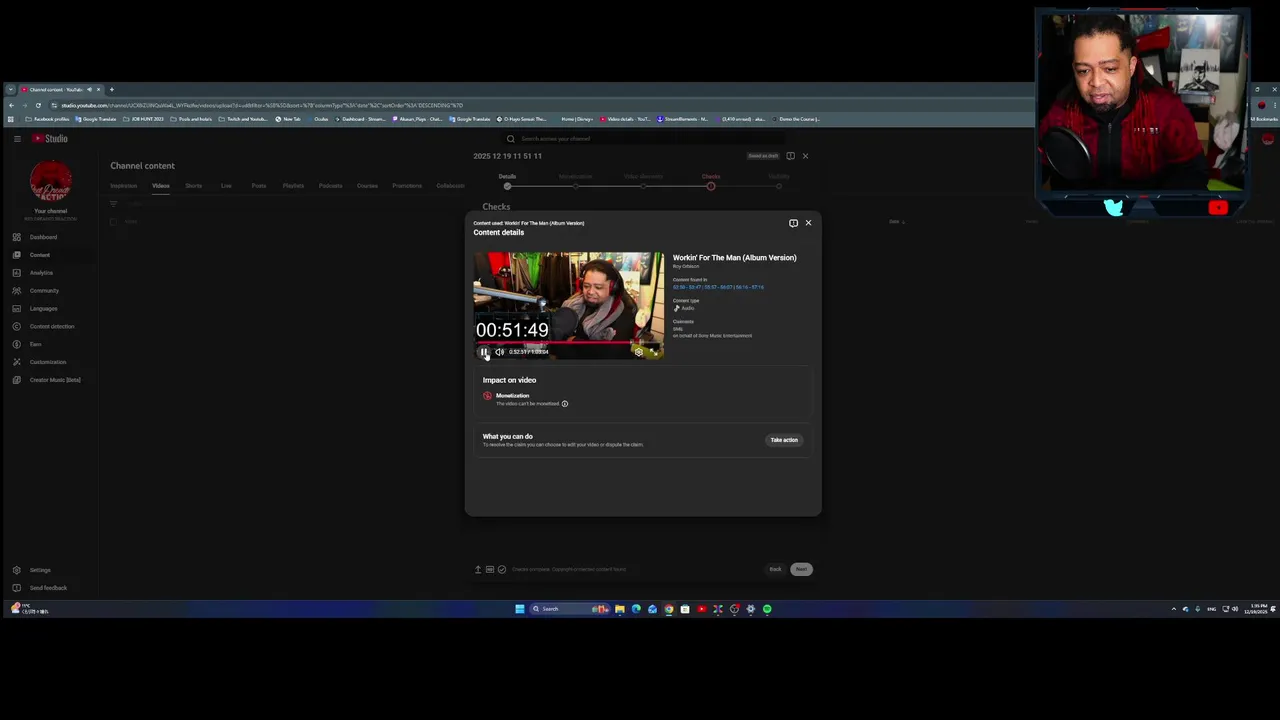Send feedback from Content details header icon

(x=794, y=223)
